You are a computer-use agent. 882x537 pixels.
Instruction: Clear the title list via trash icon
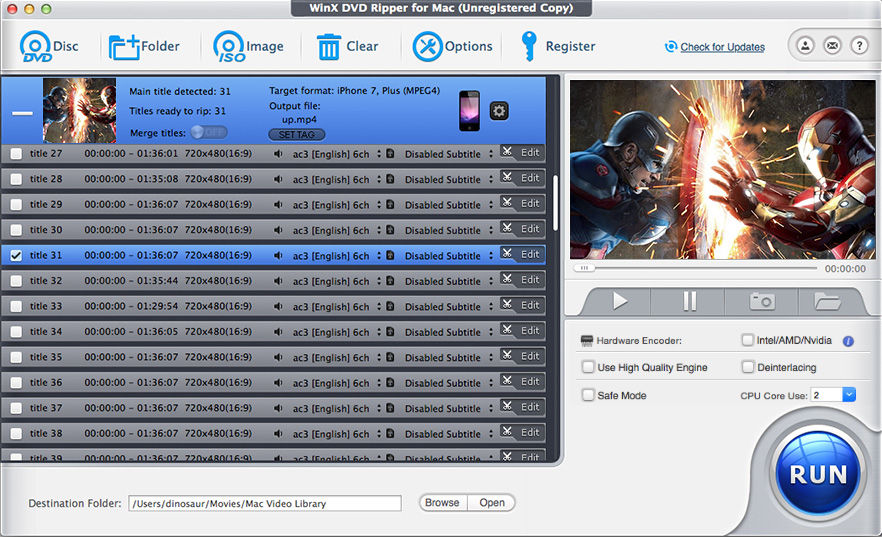[x=328, y=47]
